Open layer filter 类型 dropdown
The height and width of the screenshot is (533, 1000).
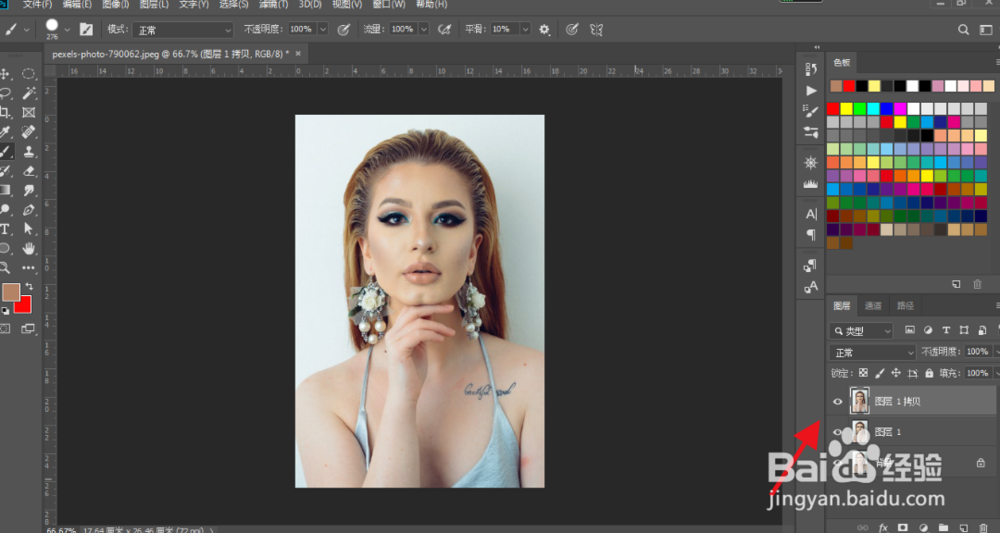tap(862, 332)
